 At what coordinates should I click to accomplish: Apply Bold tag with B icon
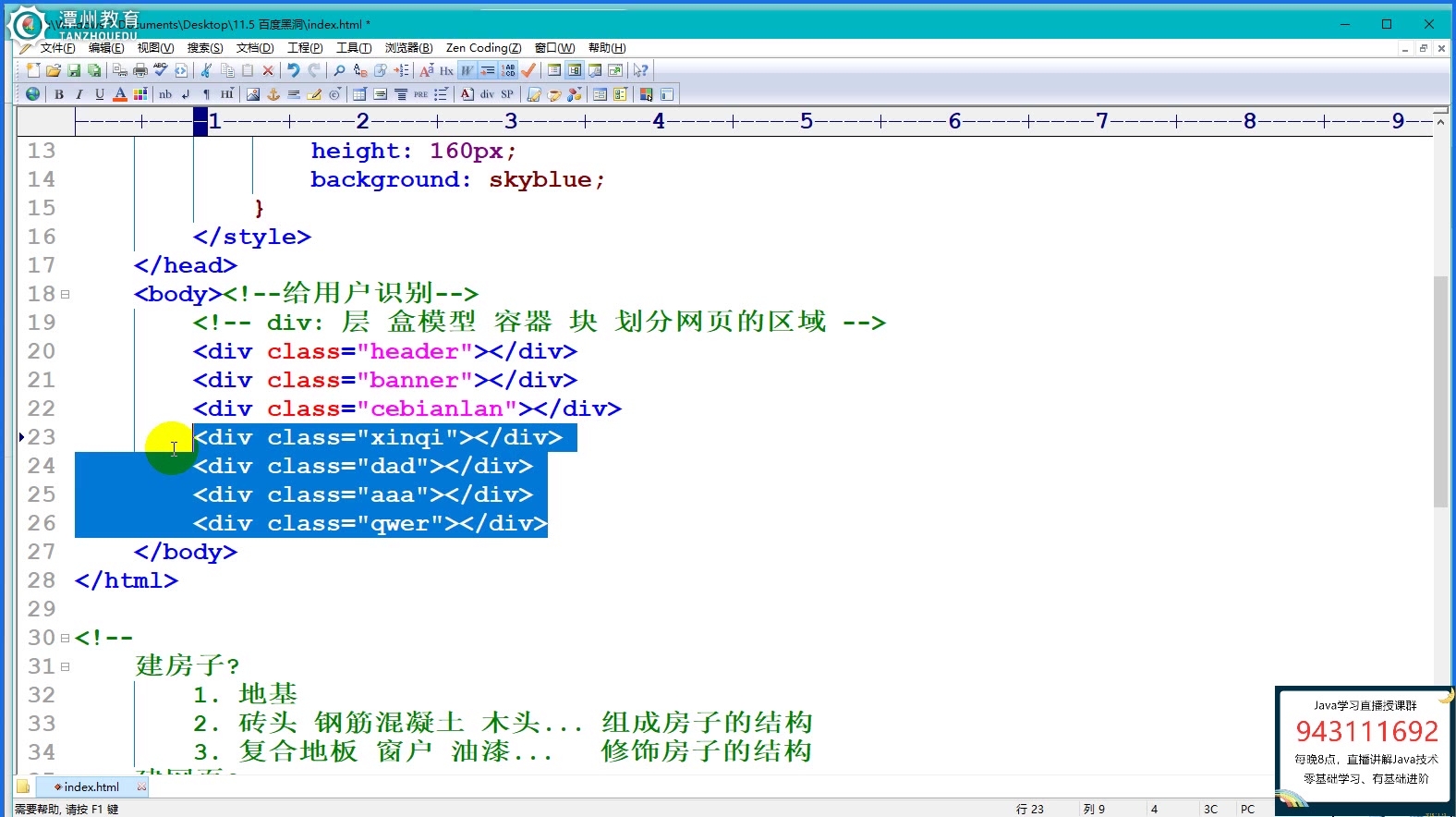coord(59,94)
